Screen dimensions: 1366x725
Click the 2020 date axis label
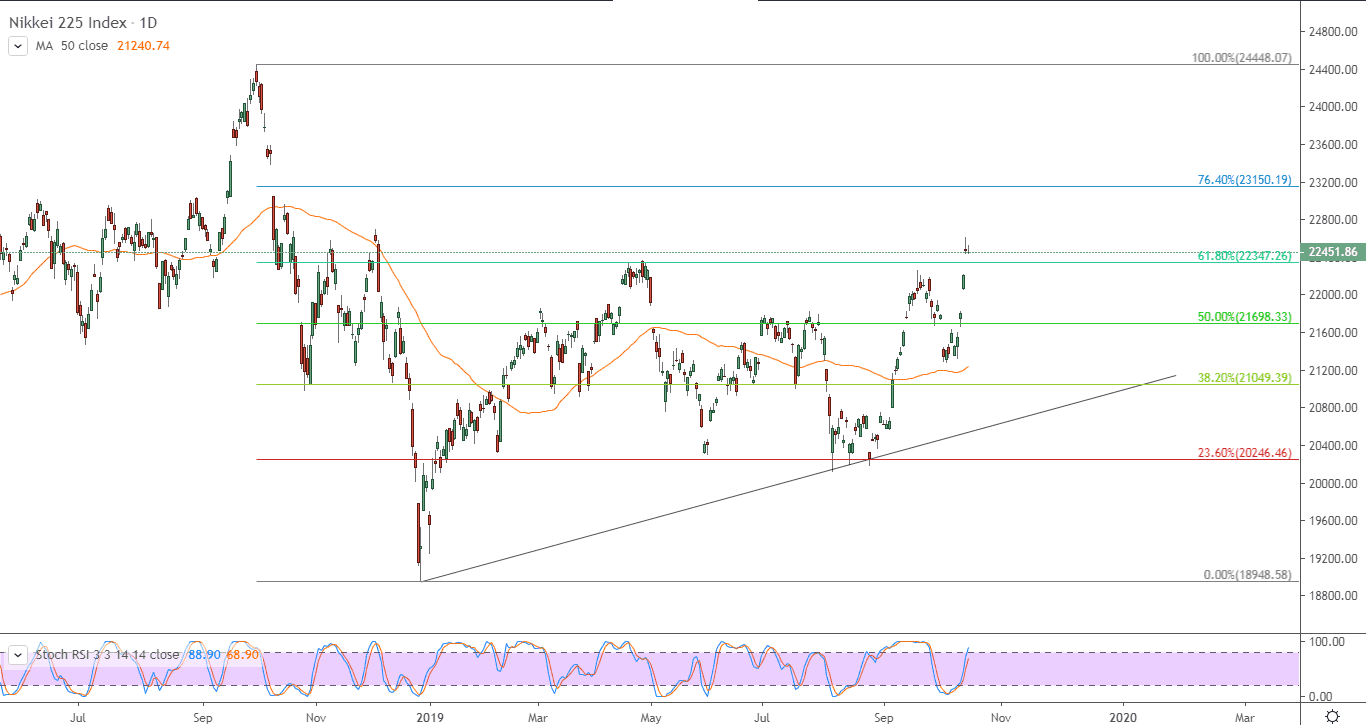(x=1124, y=716)
